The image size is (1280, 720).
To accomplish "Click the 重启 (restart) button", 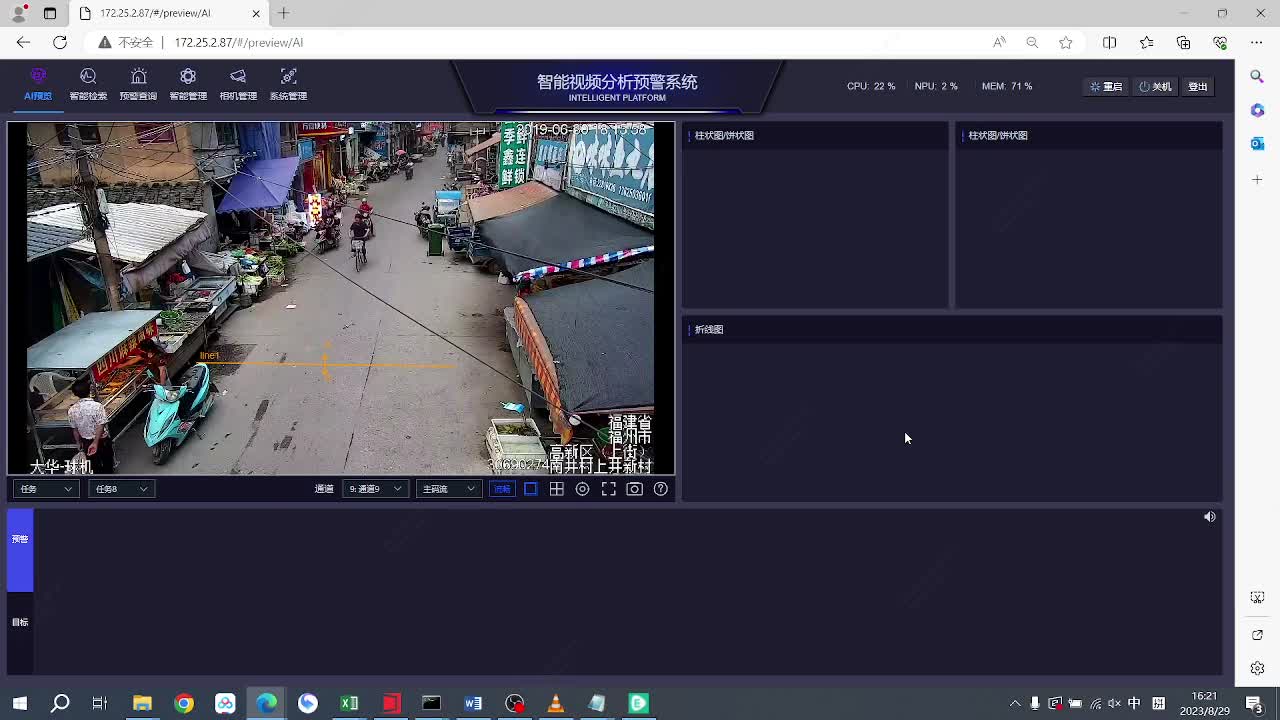I will 1107,87.
